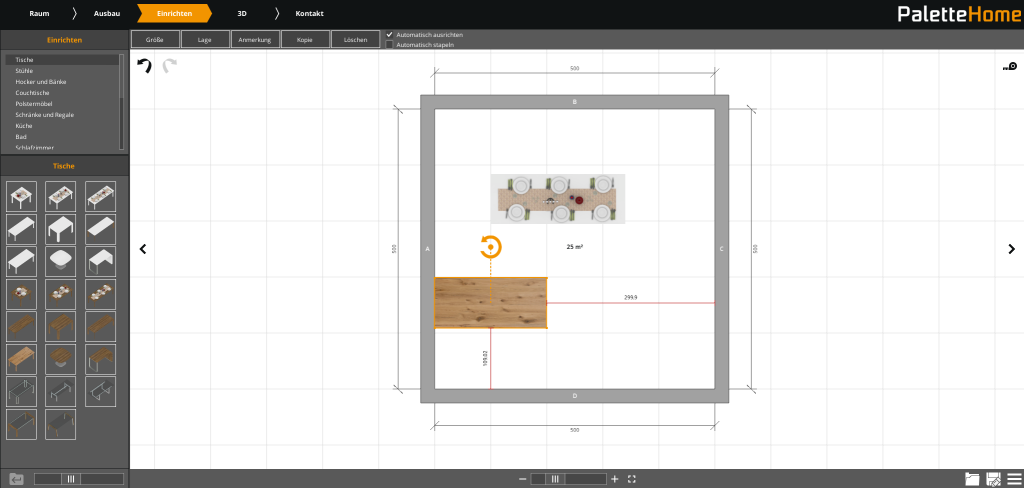Click the orange rotate handle above wooden table
The width and height of the screenshot is (1024, 488).
pos(490,247)
